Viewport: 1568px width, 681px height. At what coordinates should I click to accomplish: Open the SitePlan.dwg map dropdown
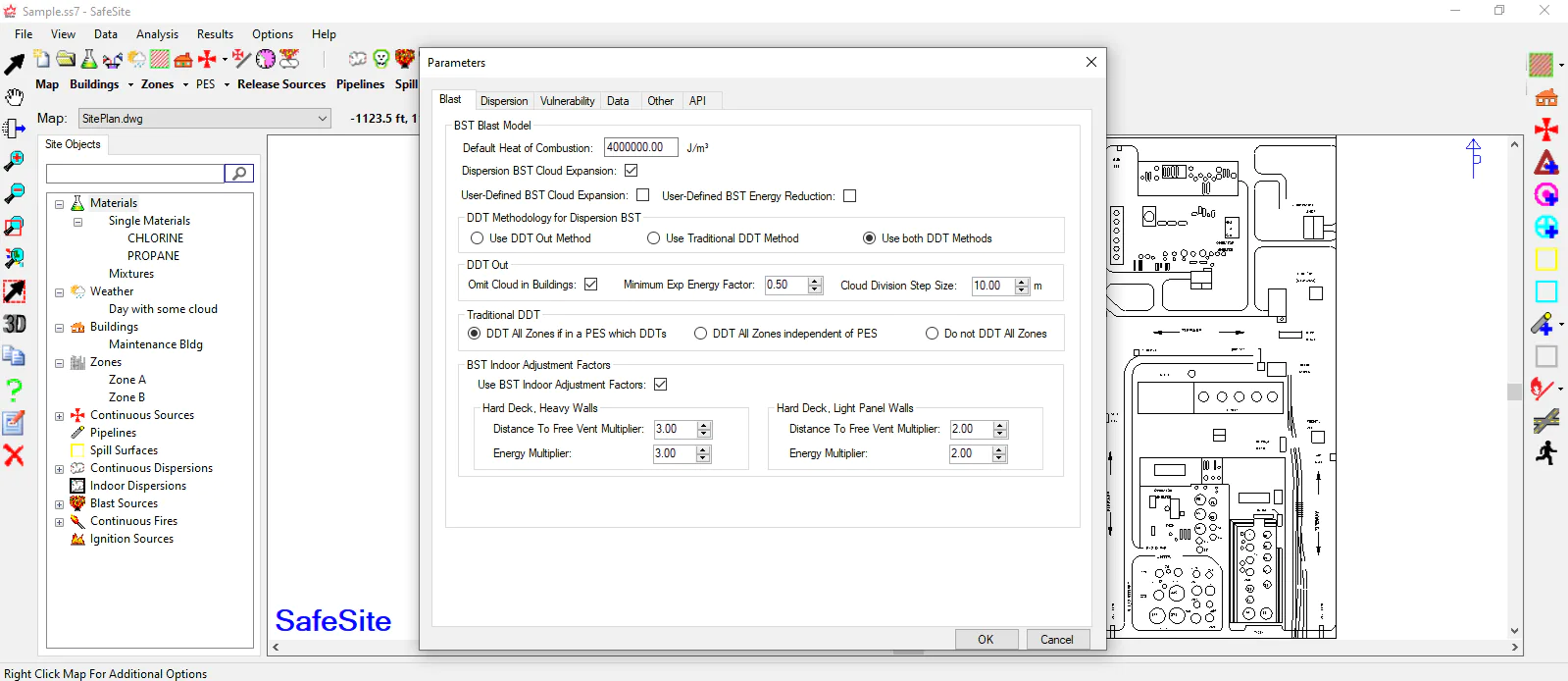tap(323, 119)
